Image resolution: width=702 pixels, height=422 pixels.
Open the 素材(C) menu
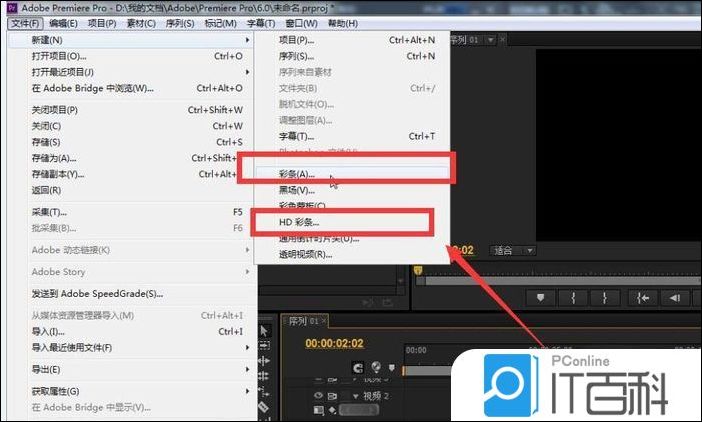click(x=141, y=23)
